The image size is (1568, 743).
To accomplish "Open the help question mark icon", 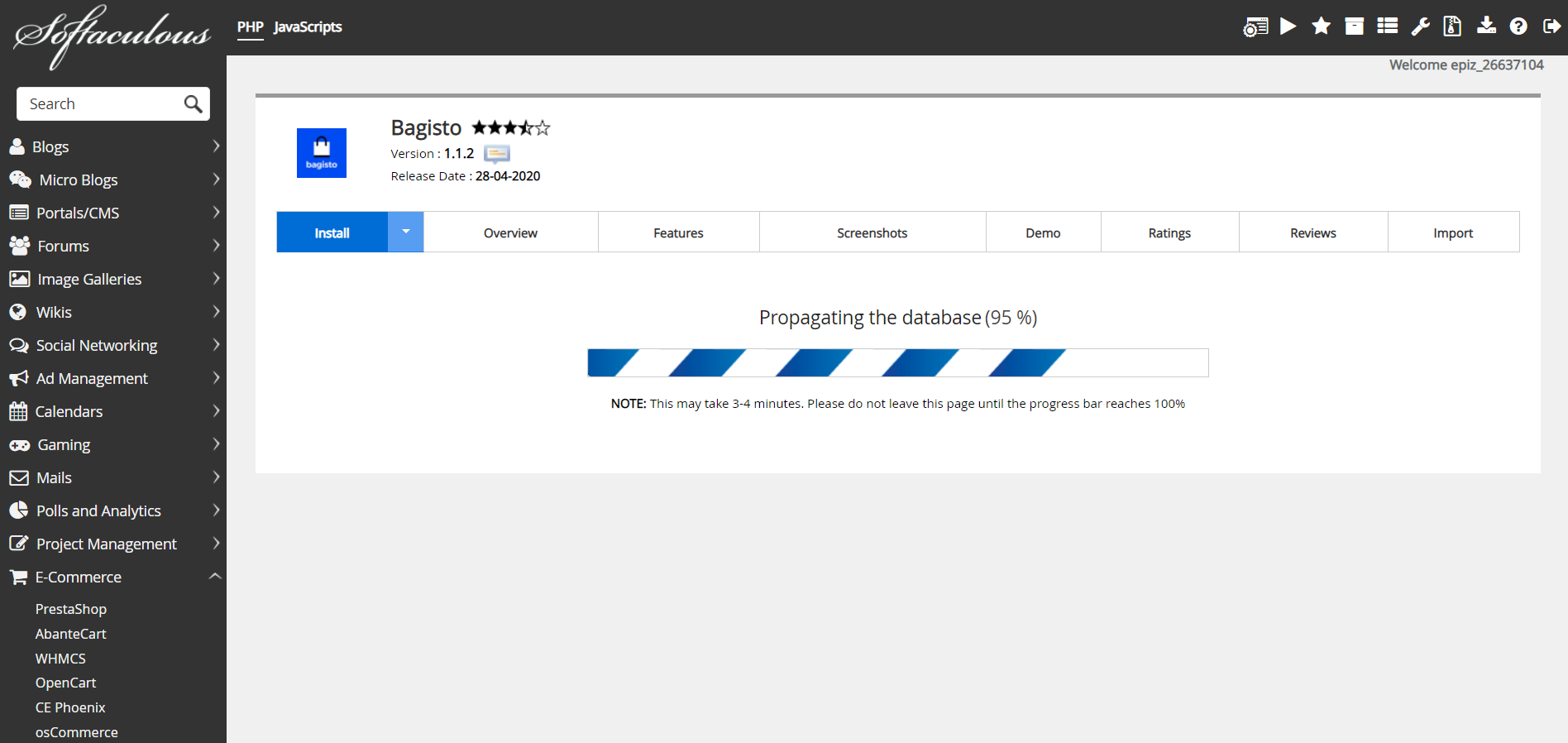I will click(x=1518, y=26).
